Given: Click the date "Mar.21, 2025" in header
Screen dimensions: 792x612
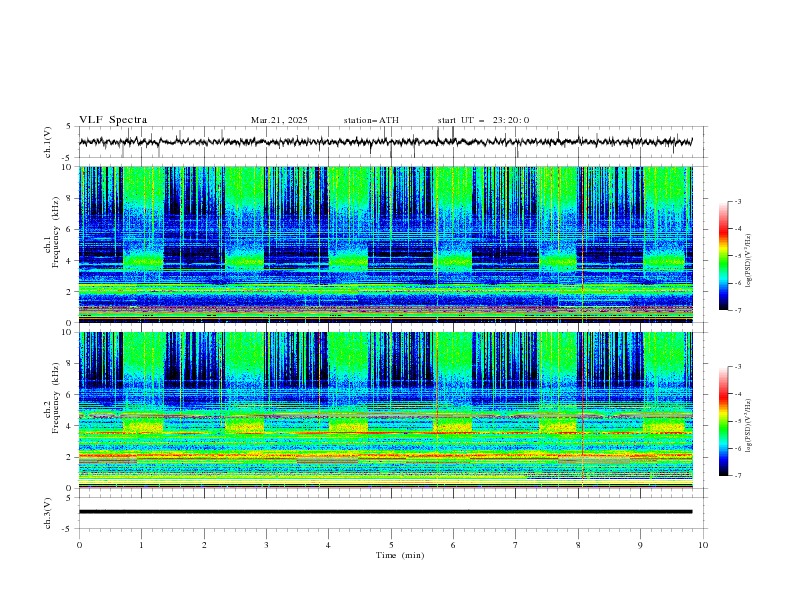Looking at the screenshot, I should click(279, 120).
